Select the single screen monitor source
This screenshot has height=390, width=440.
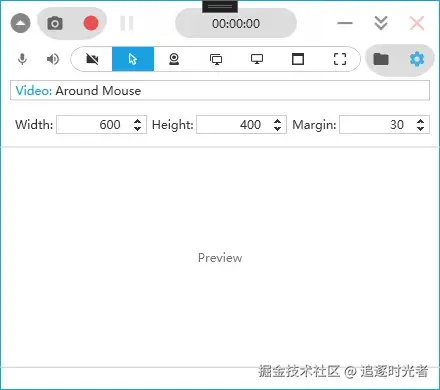pos(257,59)
